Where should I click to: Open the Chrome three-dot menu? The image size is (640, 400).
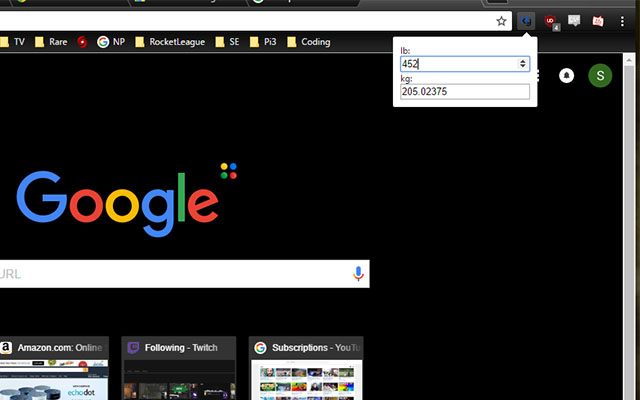click(622, 21)
